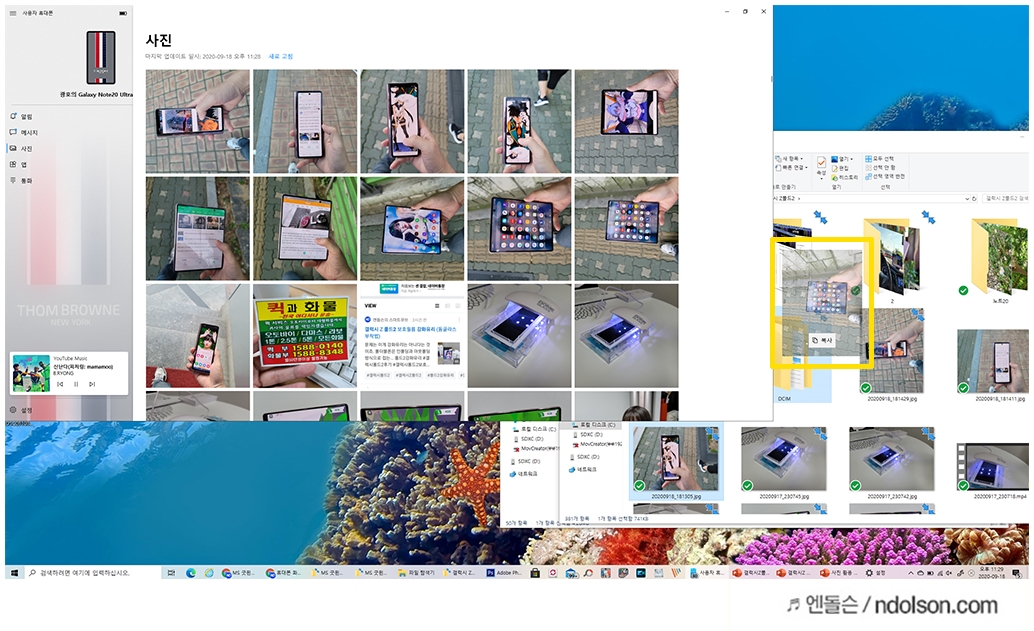
Task: Click 속성 (Properties) in Explorer ribbon
Action: (x=821, y=167)
